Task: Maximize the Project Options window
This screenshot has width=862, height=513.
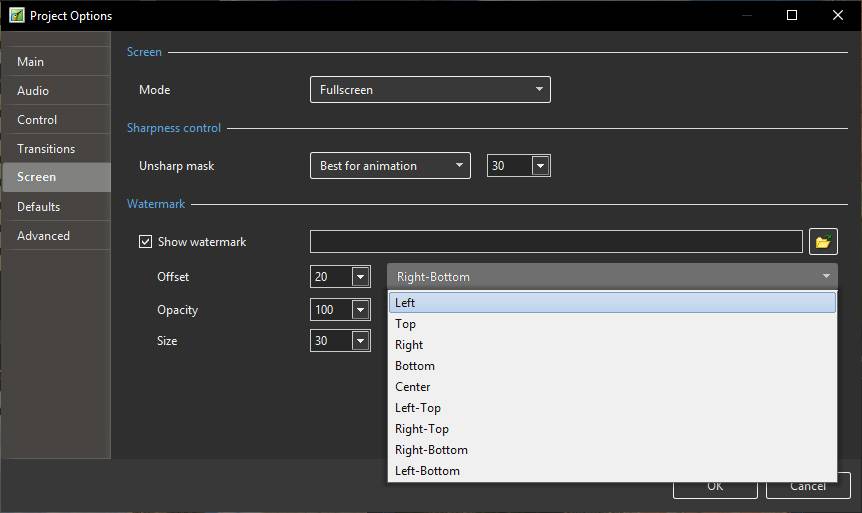Action: point(792,15)
